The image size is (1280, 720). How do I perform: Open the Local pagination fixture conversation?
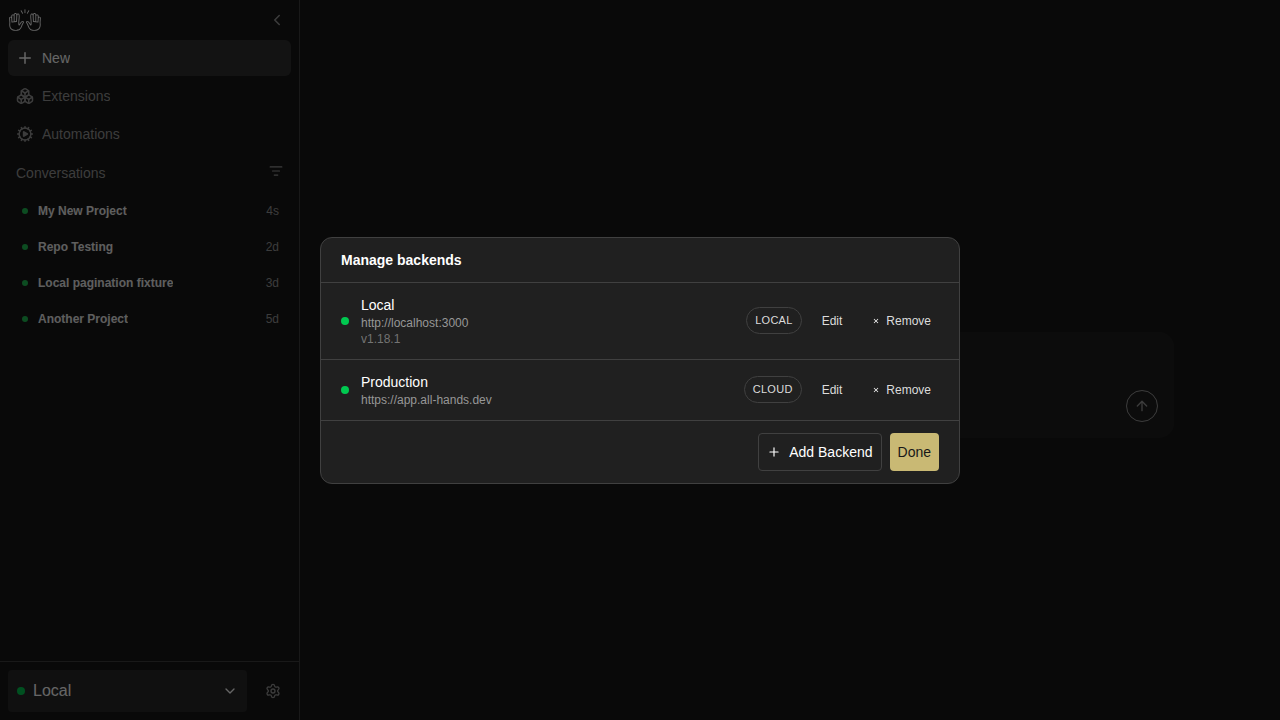[149, 283]
